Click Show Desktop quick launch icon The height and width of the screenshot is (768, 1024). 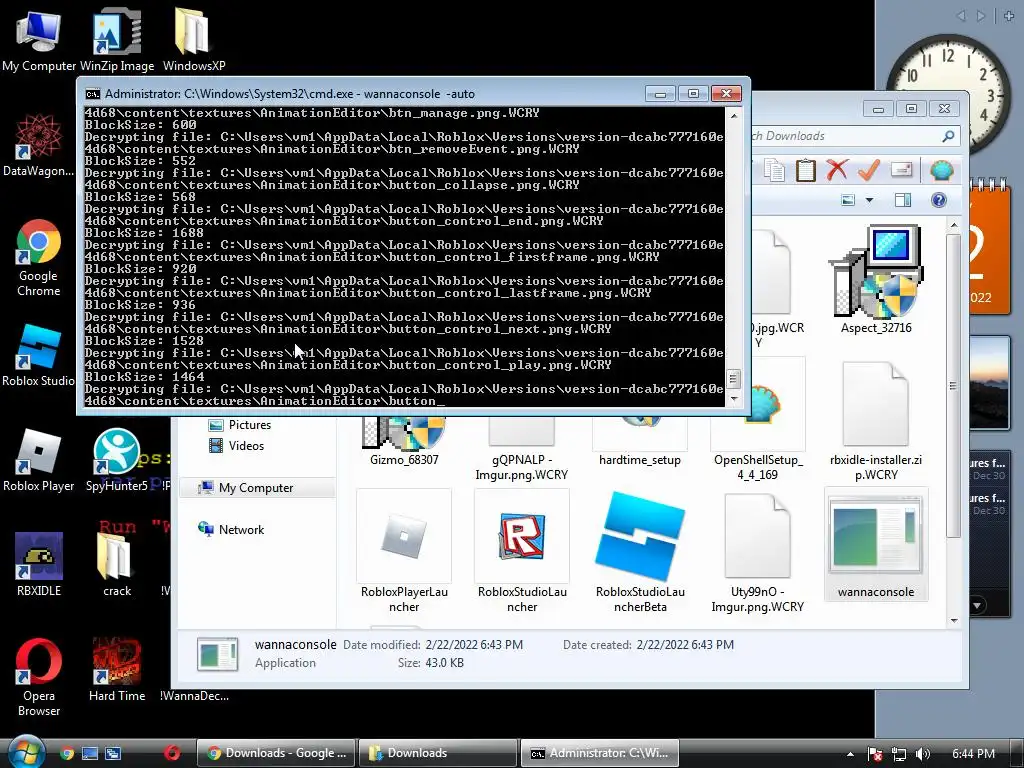89,753
